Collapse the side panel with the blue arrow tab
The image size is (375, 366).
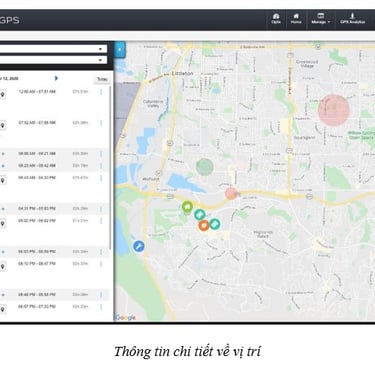[x=120, y=50]
